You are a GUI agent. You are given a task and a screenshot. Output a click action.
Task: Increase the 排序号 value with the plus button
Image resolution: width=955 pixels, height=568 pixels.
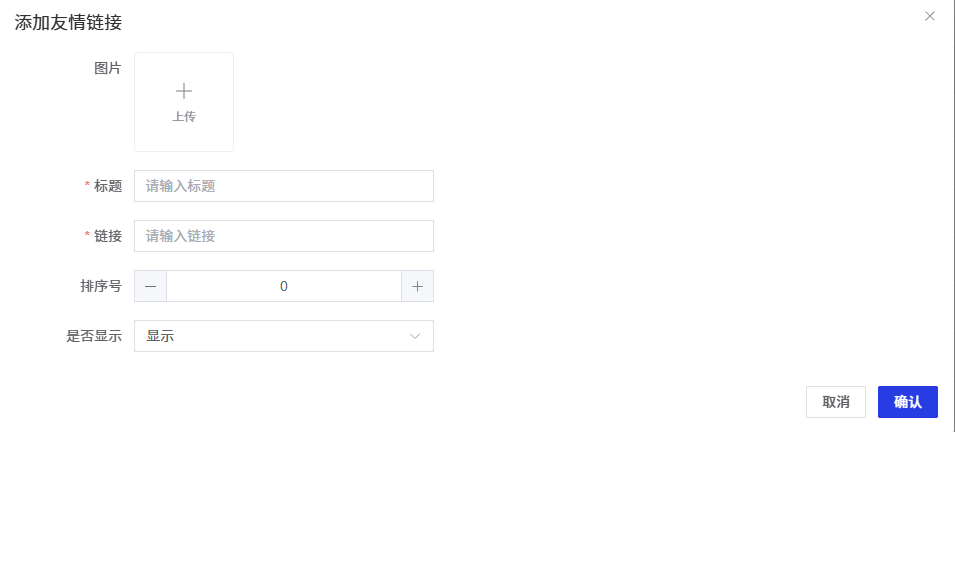[417, 286]
